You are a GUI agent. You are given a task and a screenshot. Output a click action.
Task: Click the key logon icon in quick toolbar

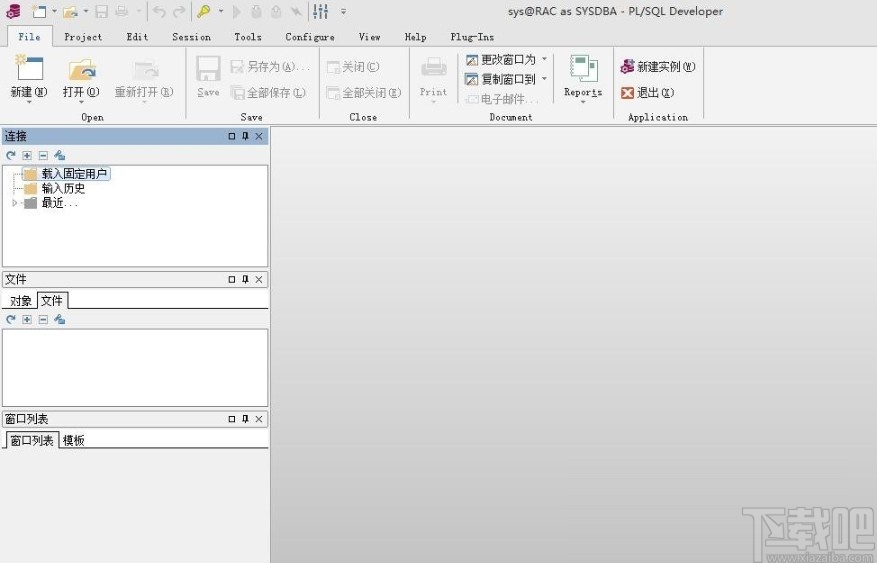(x=204, y=12)
